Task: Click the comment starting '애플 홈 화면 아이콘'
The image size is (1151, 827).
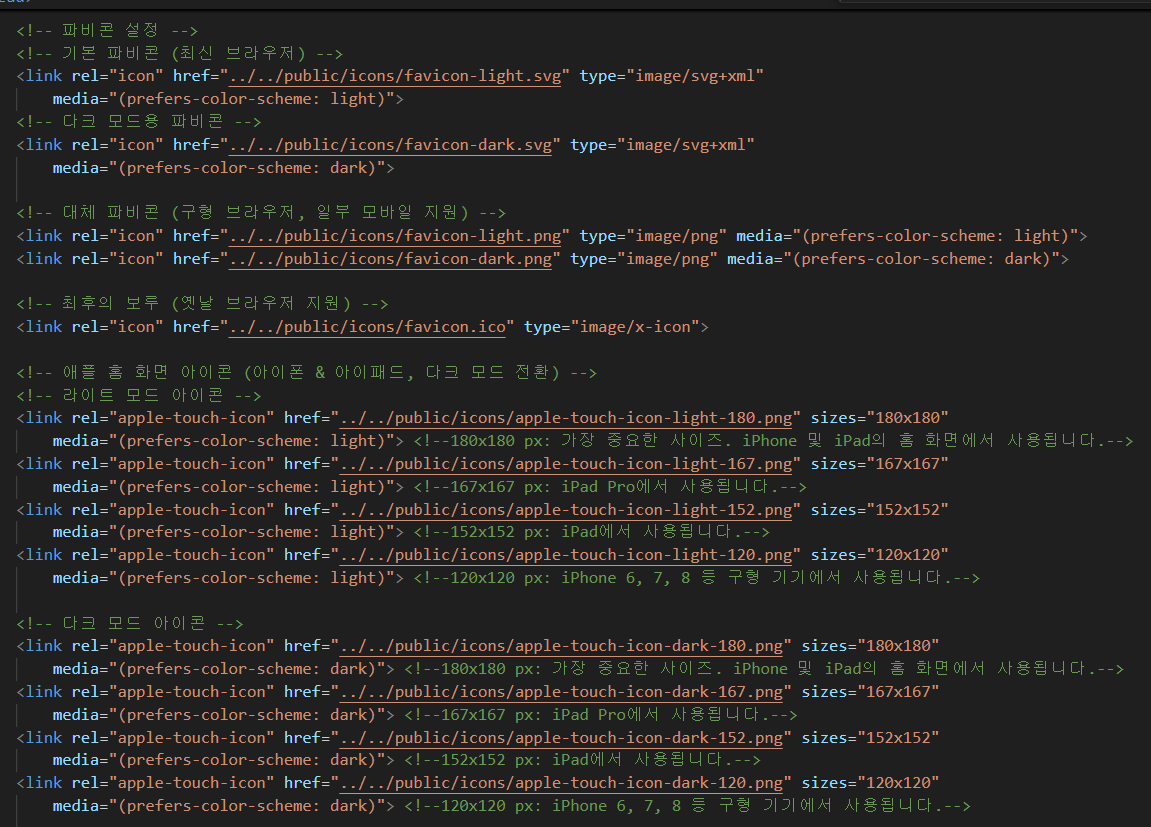Action: click(x=307, y=373)
